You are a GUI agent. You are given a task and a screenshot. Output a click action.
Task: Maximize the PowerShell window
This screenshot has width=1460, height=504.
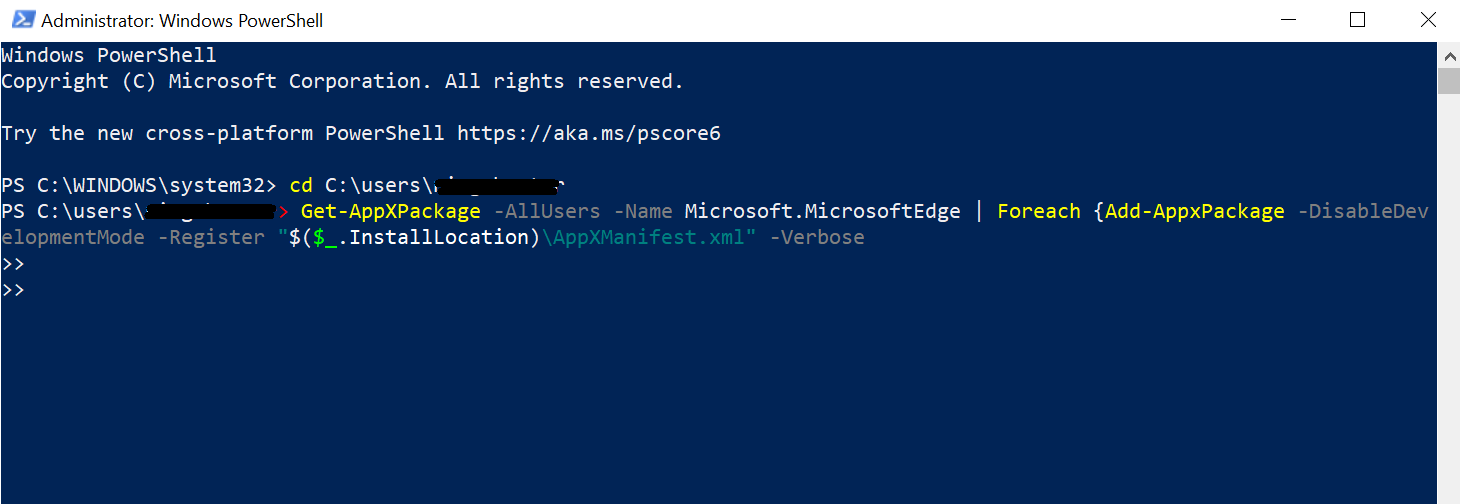coord(1357,20)
